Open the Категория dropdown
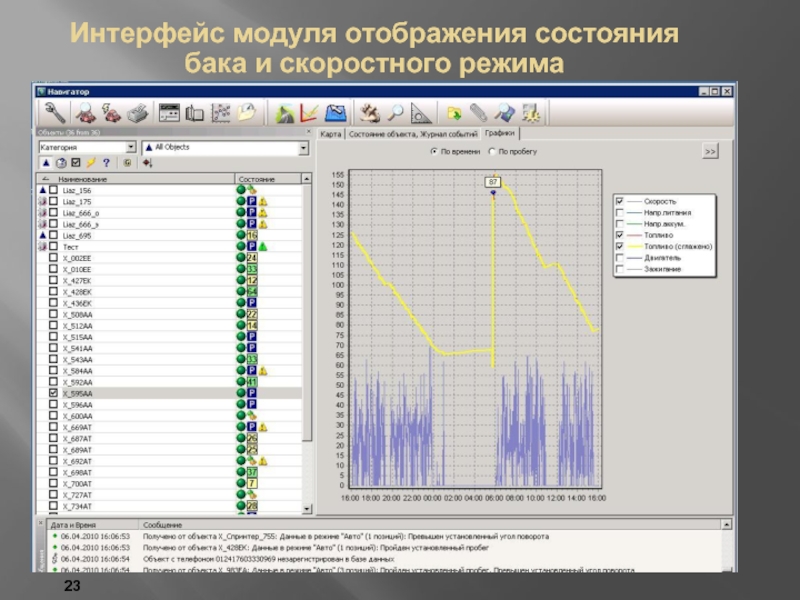The image size is (800, 600). pos(131,147)
